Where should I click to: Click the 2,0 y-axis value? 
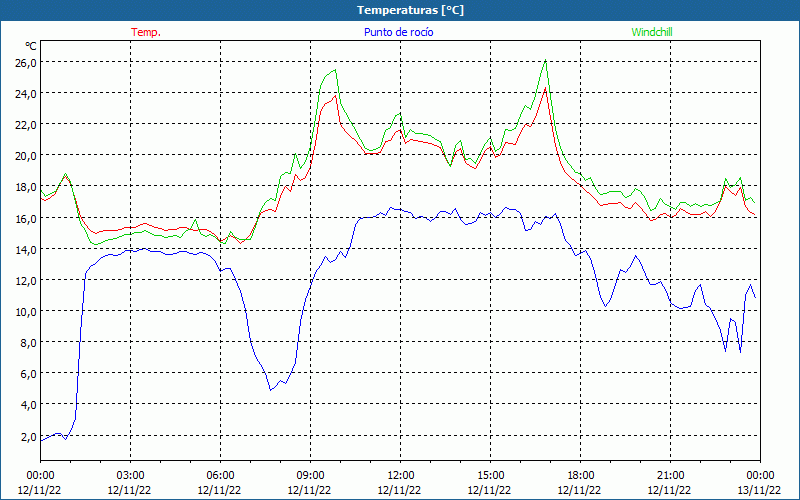coord(29,437)
